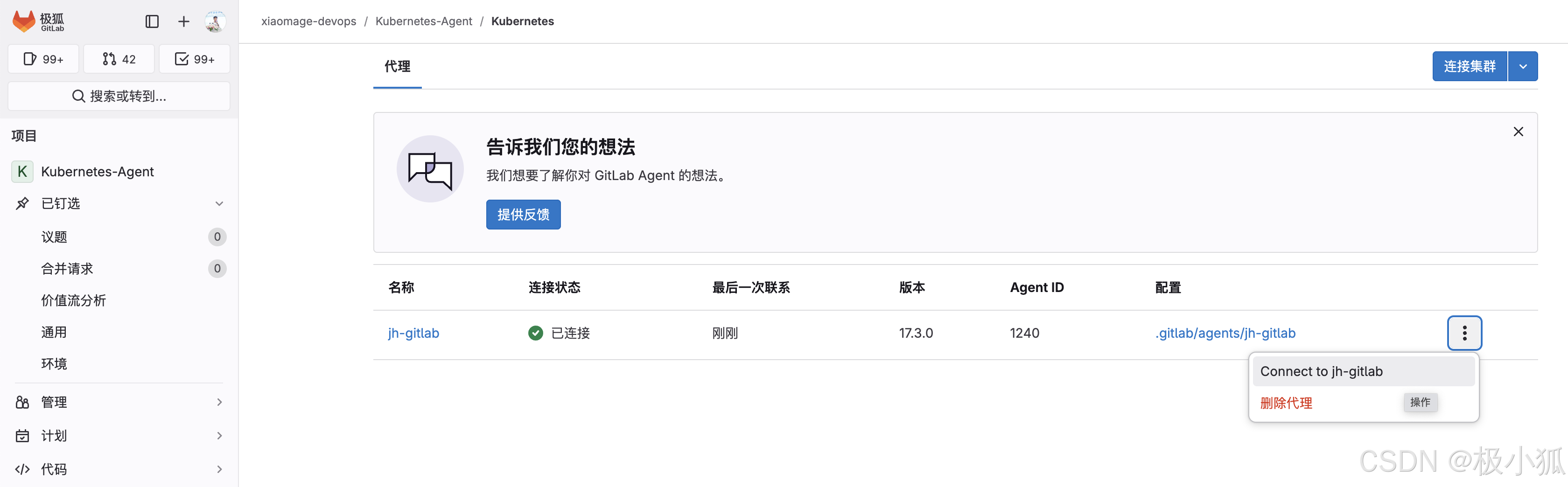Click the 提供反馈 button
The height and width of the screenshot is (487, 1568).
[524, 214]
